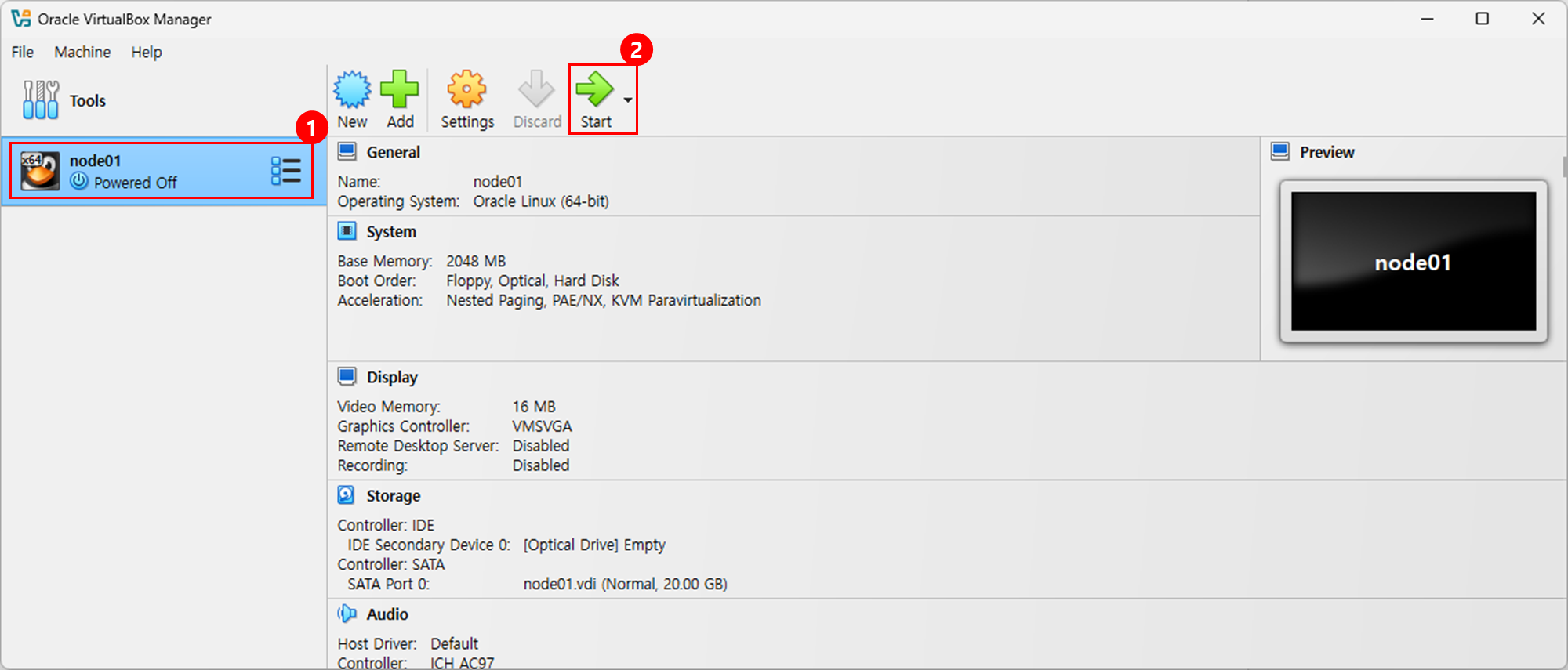Open Settings via the orange gear icon

466,89
